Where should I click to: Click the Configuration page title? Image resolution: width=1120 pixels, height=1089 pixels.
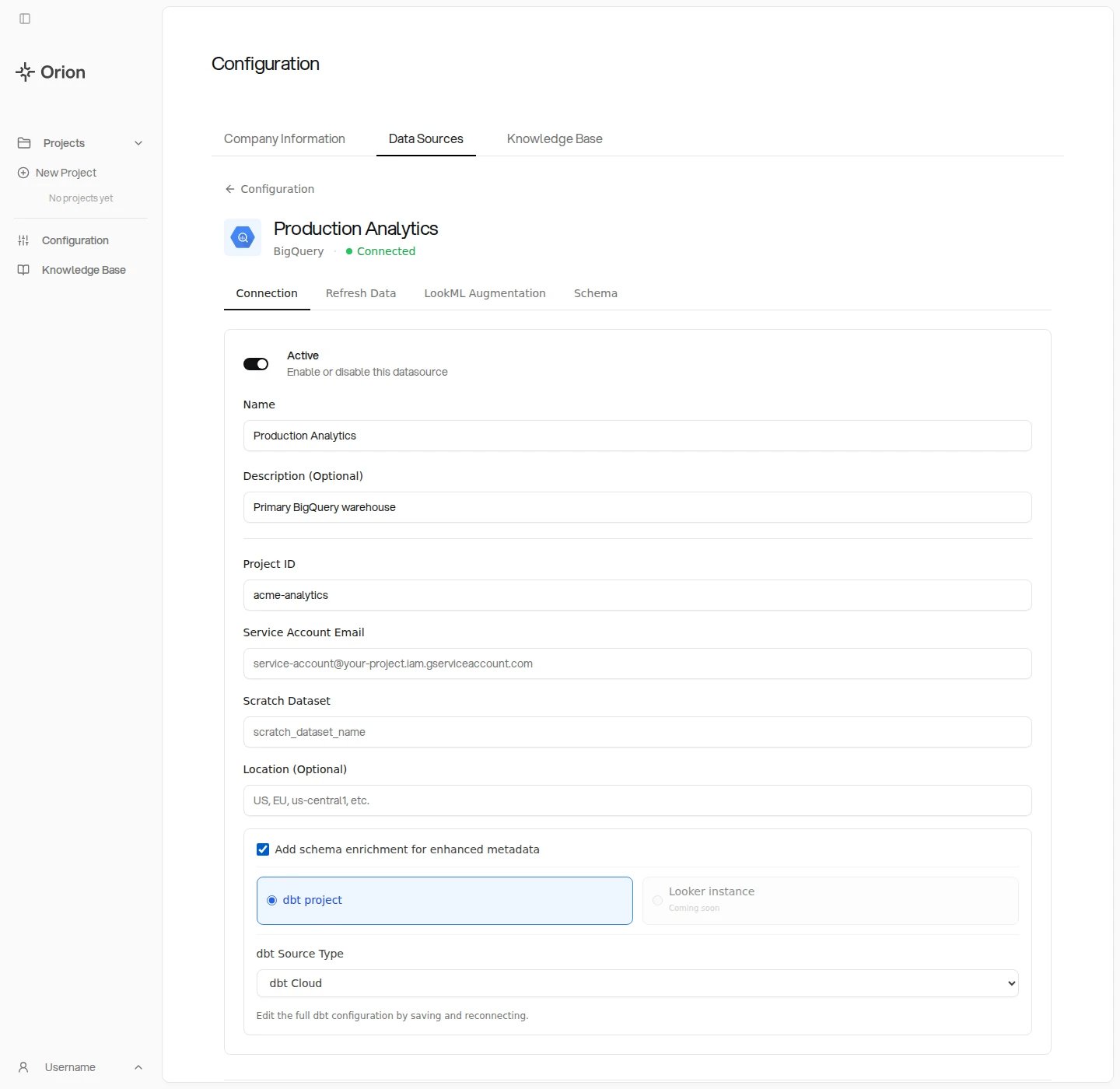265,64
